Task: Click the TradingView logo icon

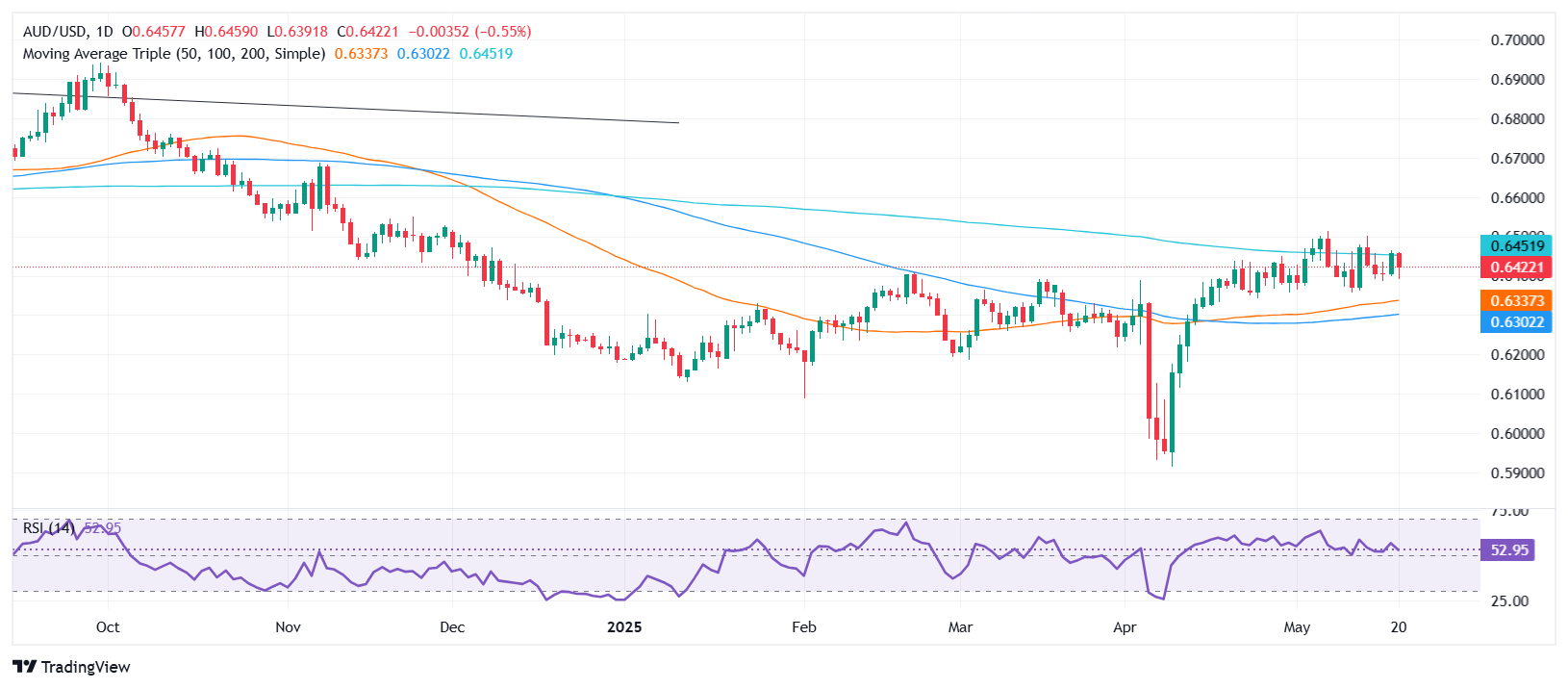Action: pyautogui.click(x=25, y=667)
